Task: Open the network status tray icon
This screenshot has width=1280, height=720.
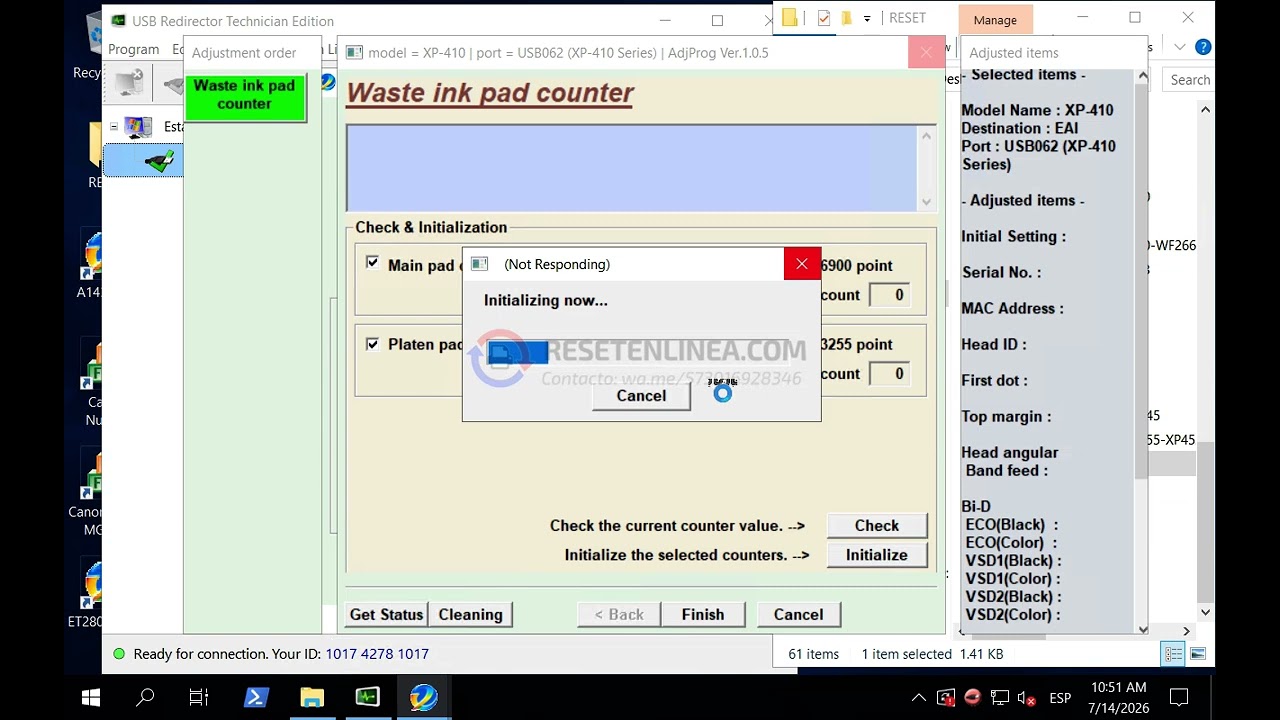Action: coord(999,698)
